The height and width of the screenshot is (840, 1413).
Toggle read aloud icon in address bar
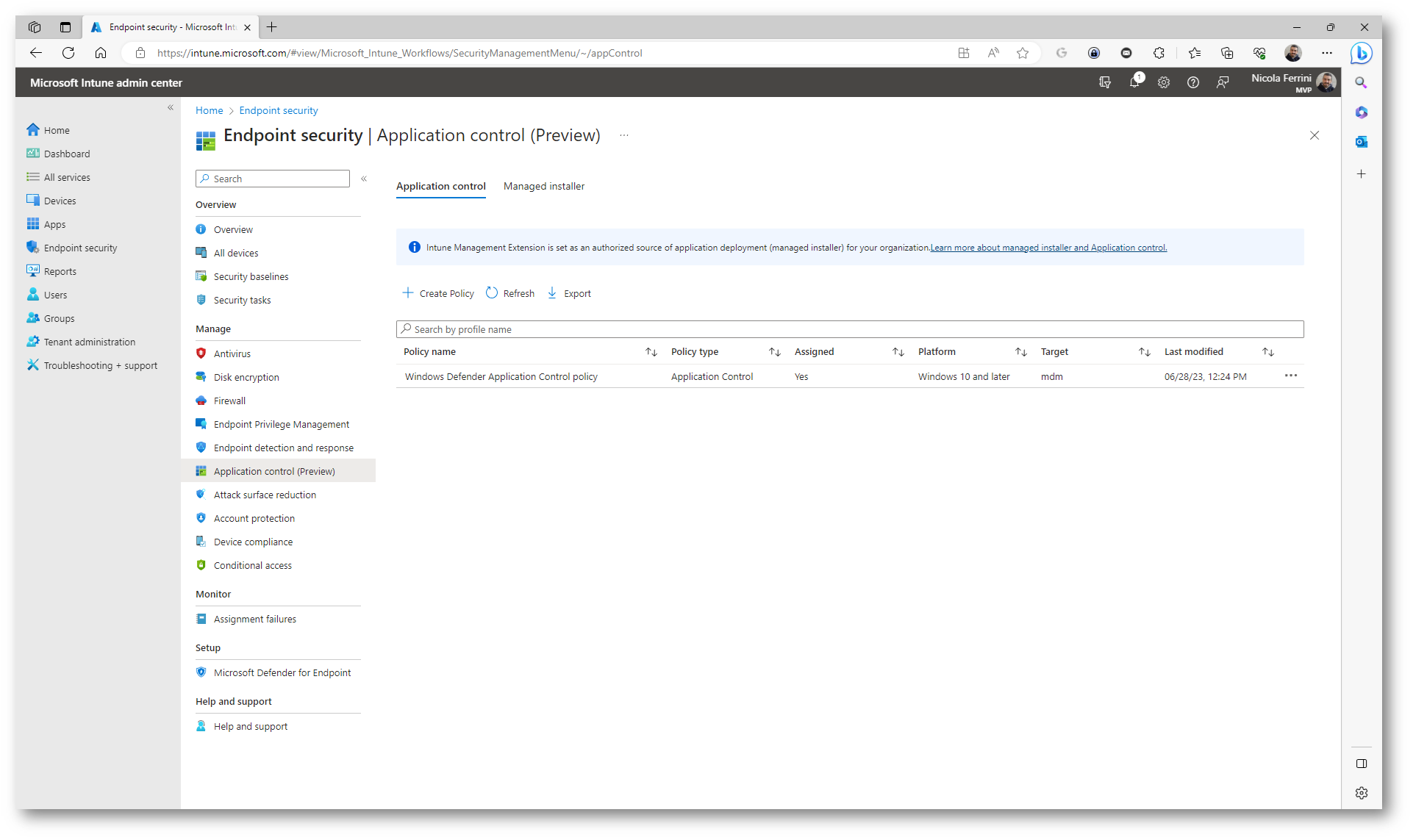coord(993,53)
